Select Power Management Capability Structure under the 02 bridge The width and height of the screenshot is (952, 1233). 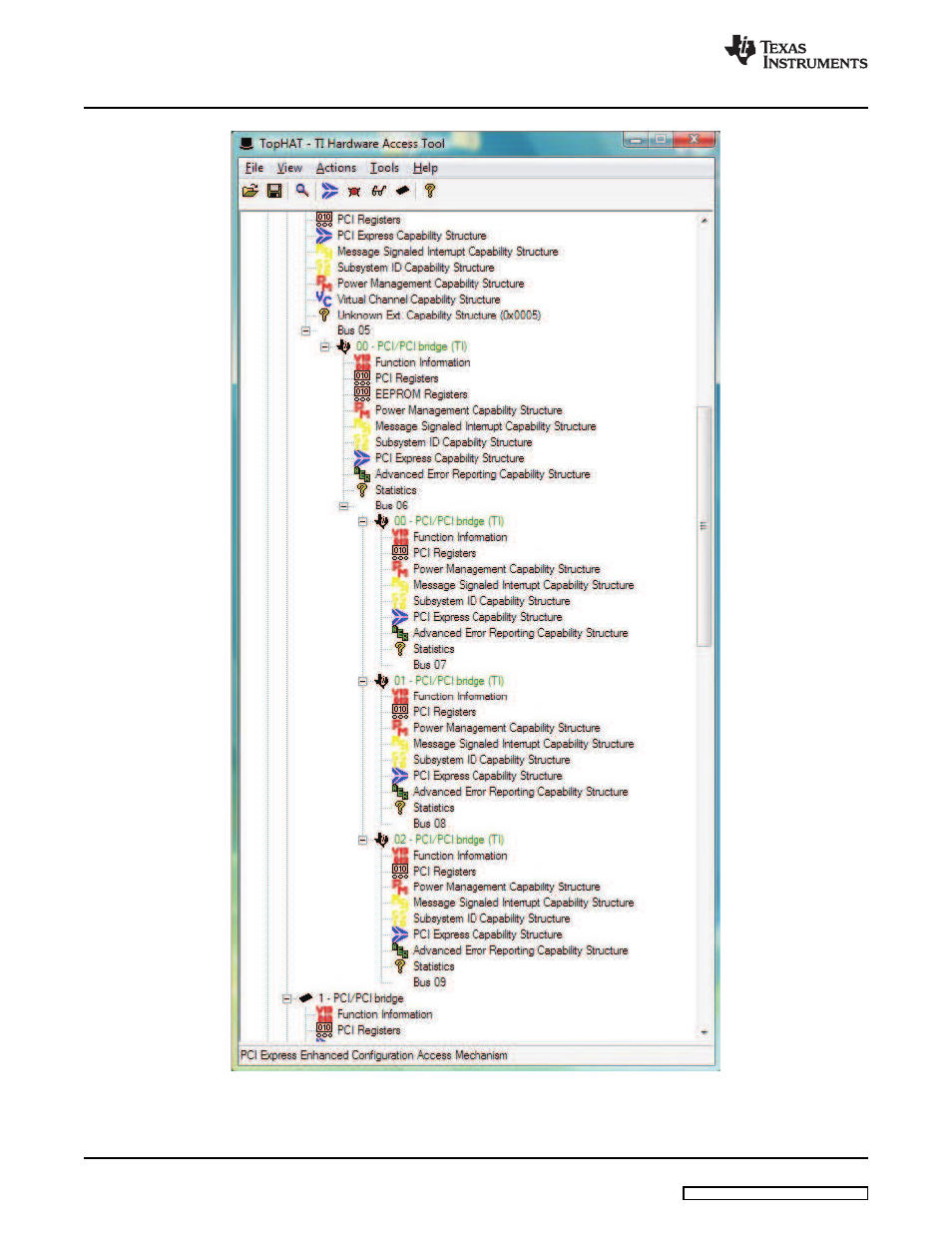506,887
